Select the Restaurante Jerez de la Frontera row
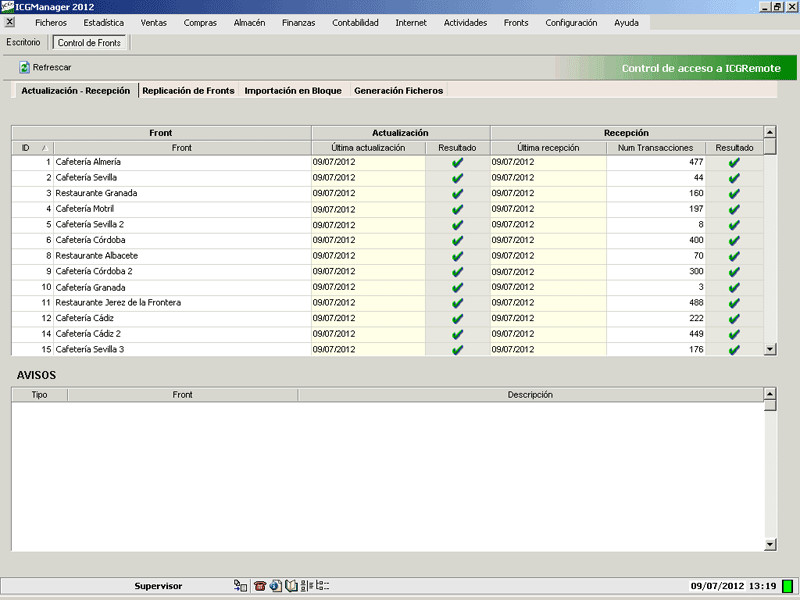 (118, 302)
